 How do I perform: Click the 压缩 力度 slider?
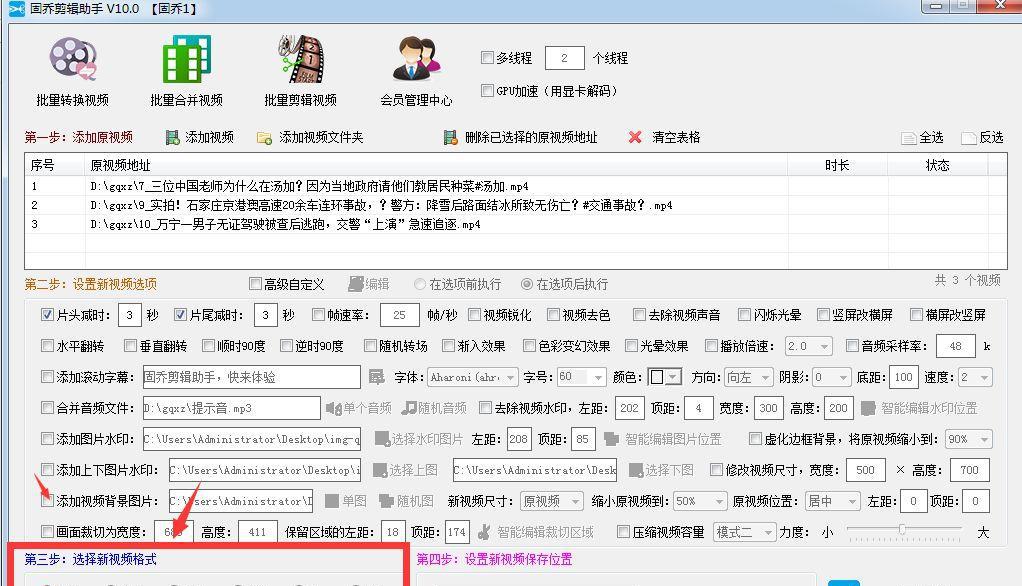coord(904,531)
